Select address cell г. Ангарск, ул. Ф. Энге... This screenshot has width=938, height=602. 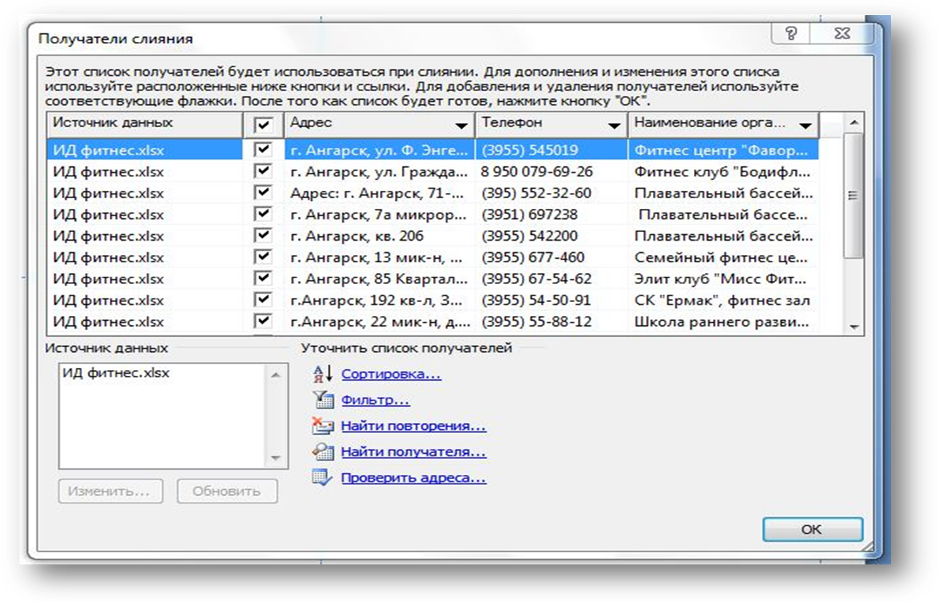379,150
